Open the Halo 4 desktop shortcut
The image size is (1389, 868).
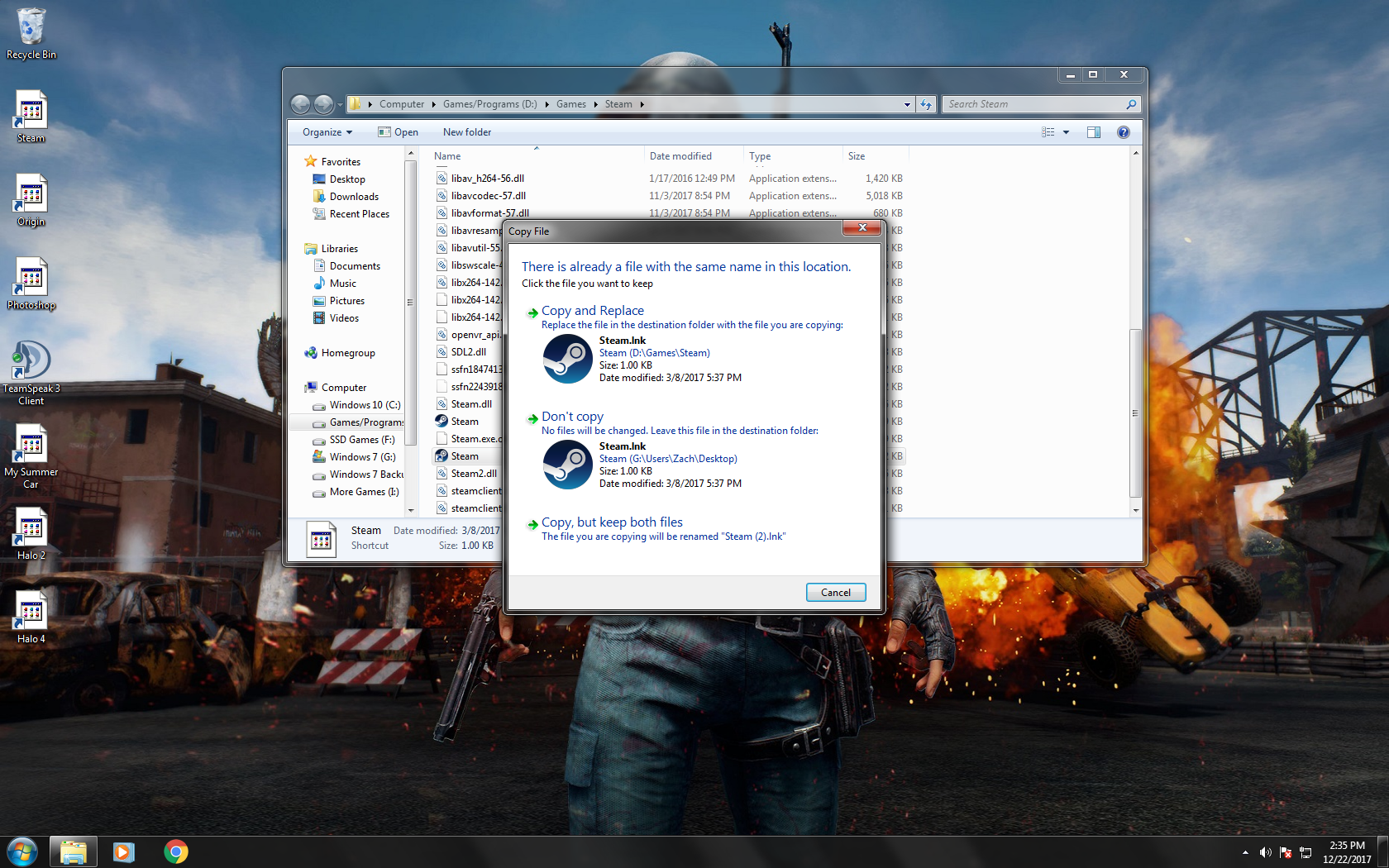click(x=31, y=618)
